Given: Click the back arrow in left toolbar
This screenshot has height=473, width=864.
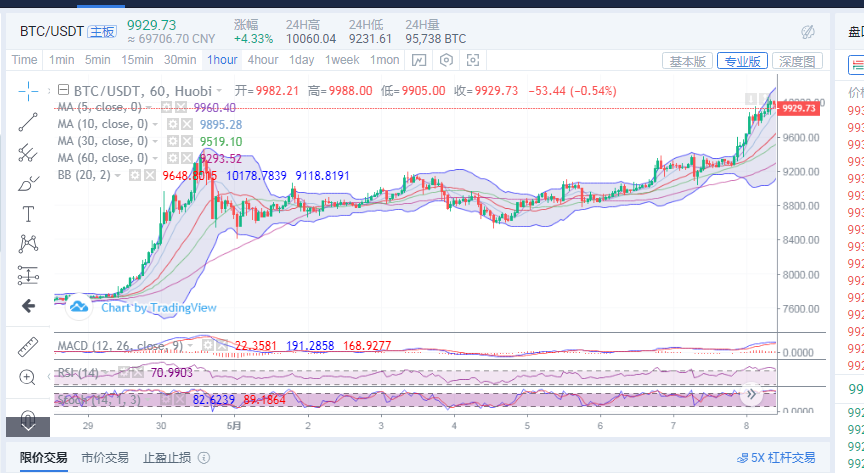Looking at the screenshot, I should click(28, 306).
